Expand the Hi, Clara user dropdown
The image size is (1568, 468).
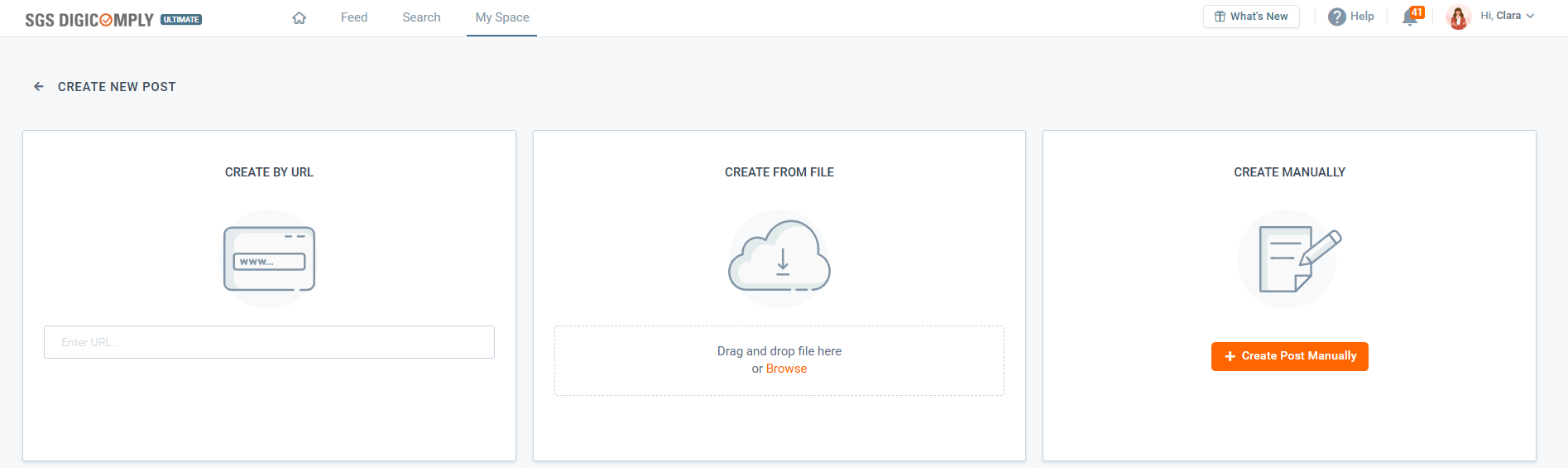coord(1530,16)
